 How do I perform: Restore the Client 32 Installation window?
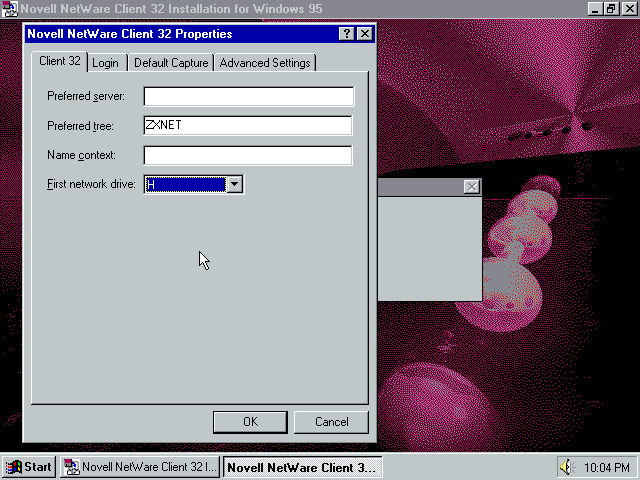coord(611,9)
